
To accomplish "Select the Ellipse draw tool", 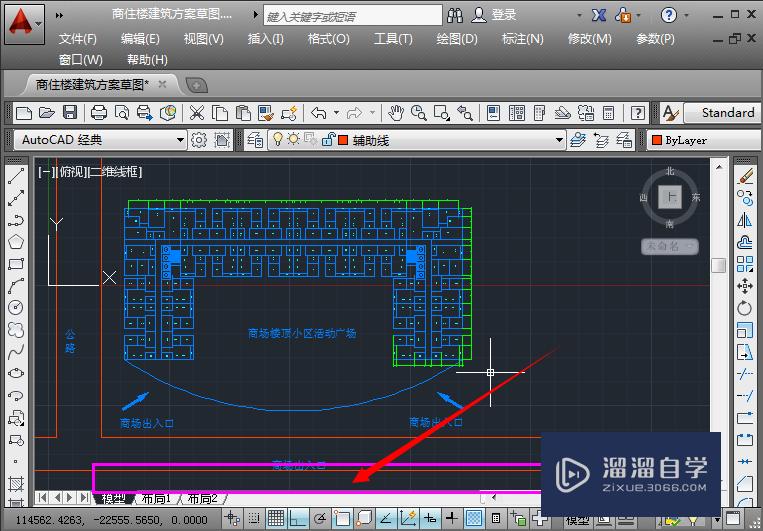I will [x=16, y=373].
